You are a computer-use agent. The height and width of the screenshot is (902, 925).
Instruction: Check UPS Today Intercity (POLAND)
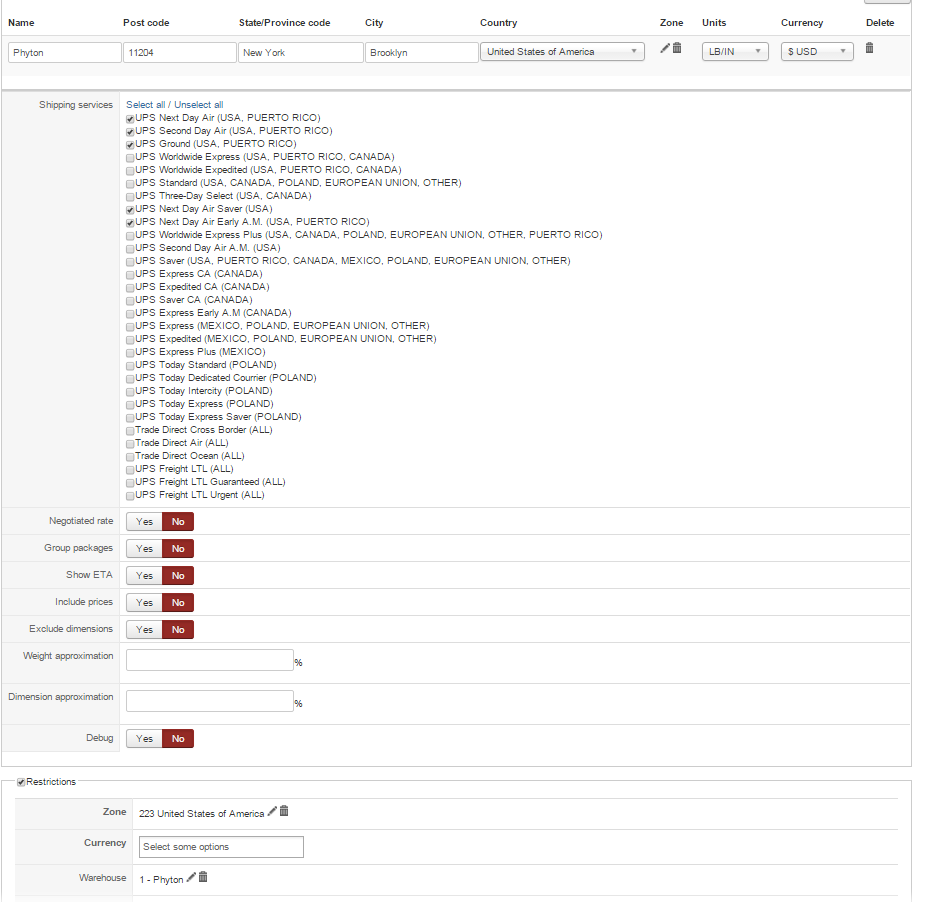point(130,392)
